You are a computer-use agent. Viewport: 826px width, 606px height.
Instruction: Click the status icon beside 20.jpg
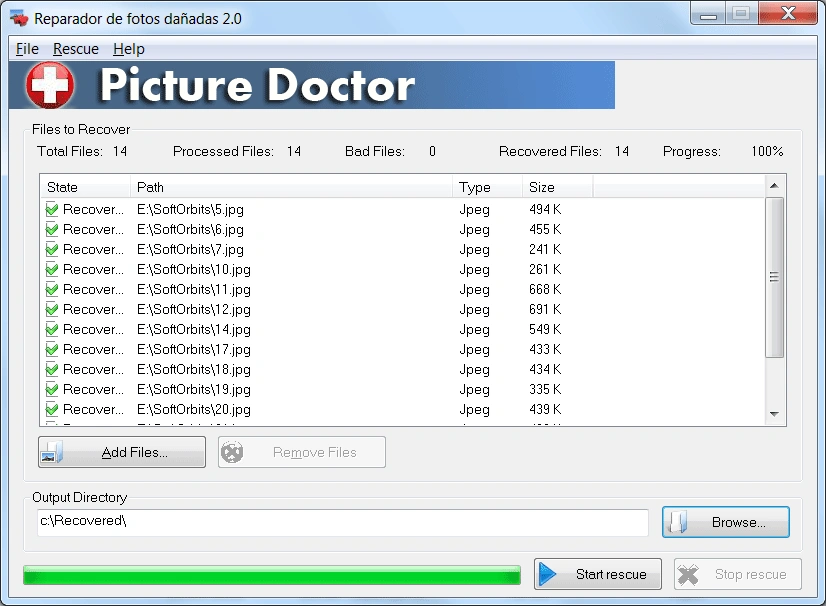52,409
